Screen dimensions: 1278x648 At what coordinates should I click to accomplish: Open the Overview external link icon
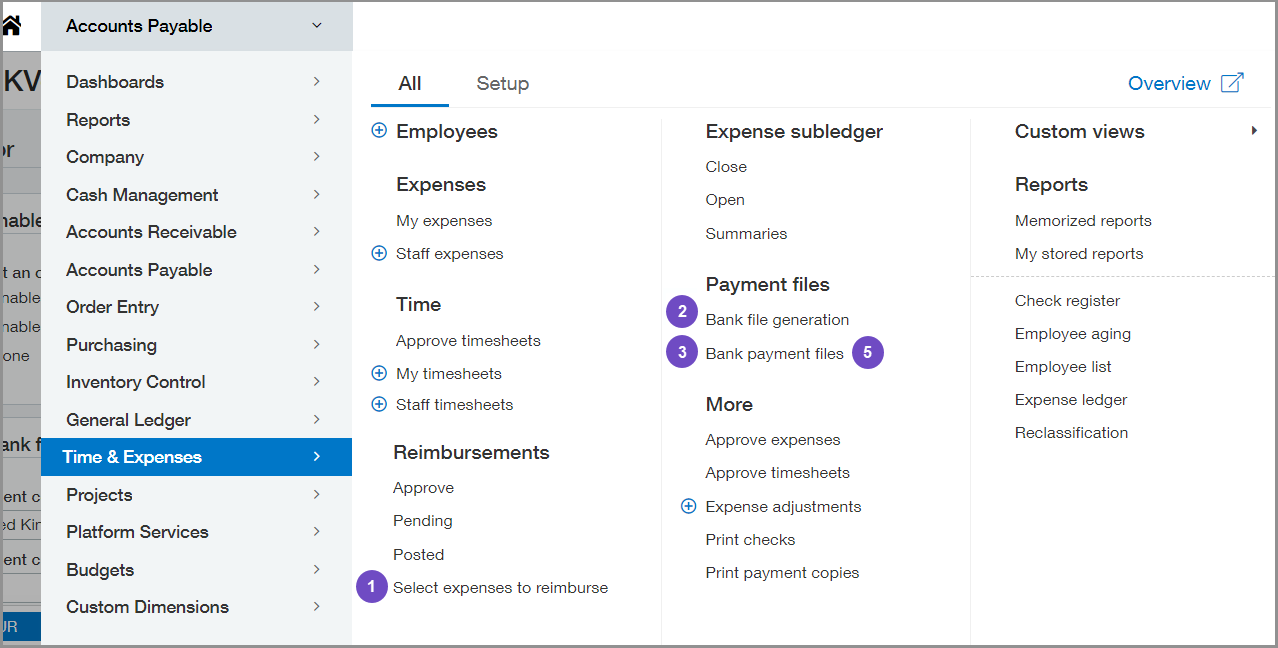1232,83
